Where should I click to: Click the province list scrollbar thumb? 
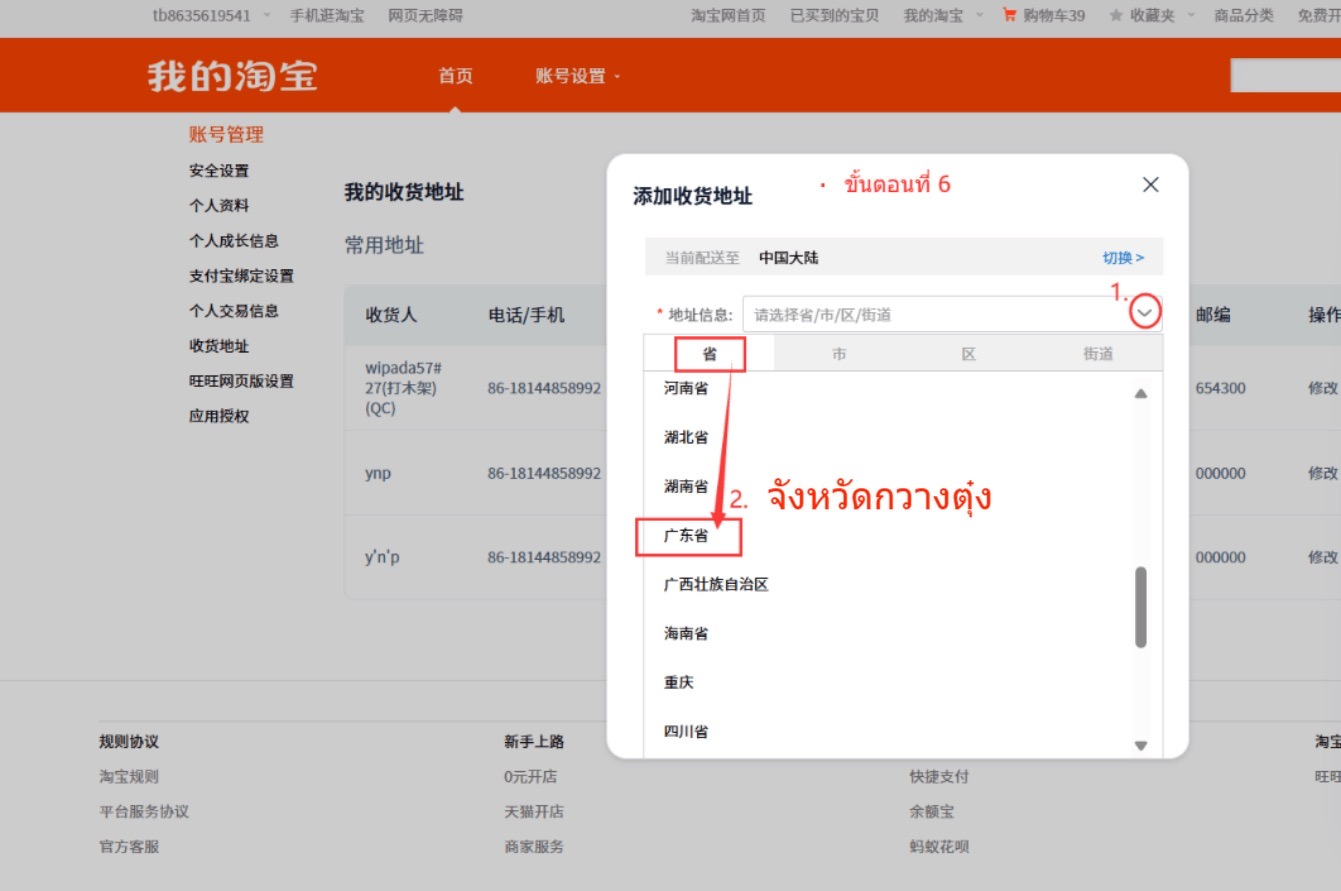pos(1141,607)
